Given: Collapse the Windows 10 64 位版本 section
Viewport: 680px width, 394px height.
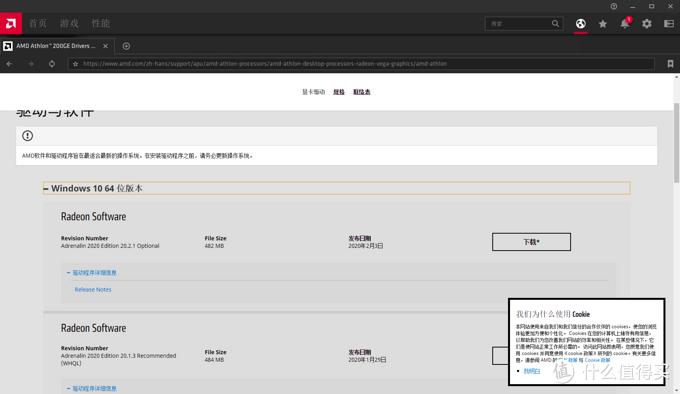Looking at the screenshot, I should point(337,188).
